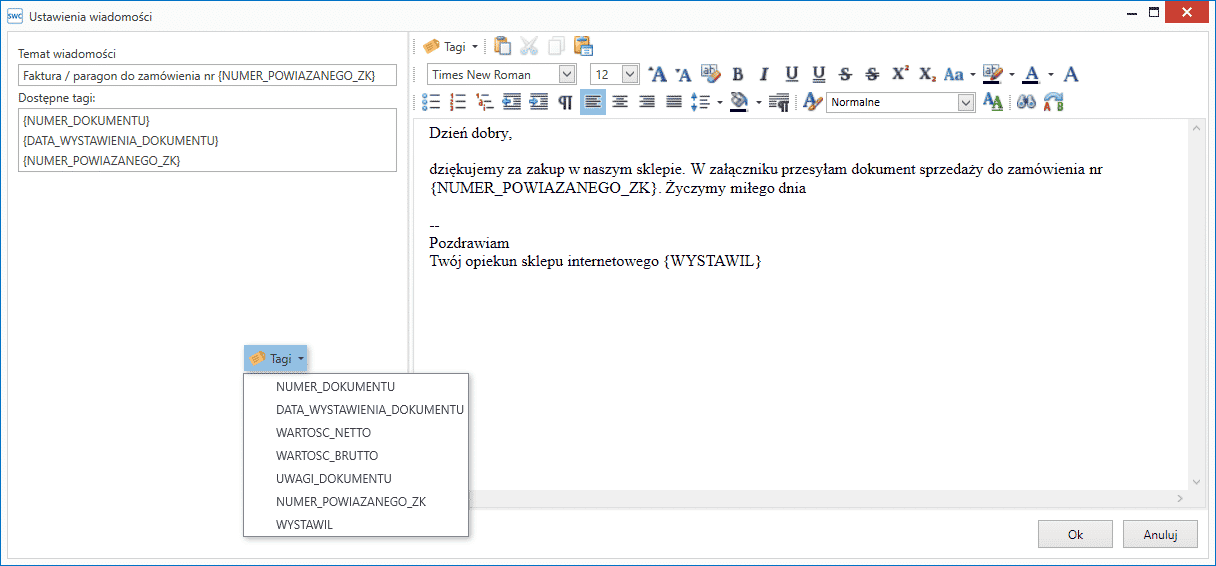Click the Change Case Aa icon
1216x566 pixels.
pos(954,74)
